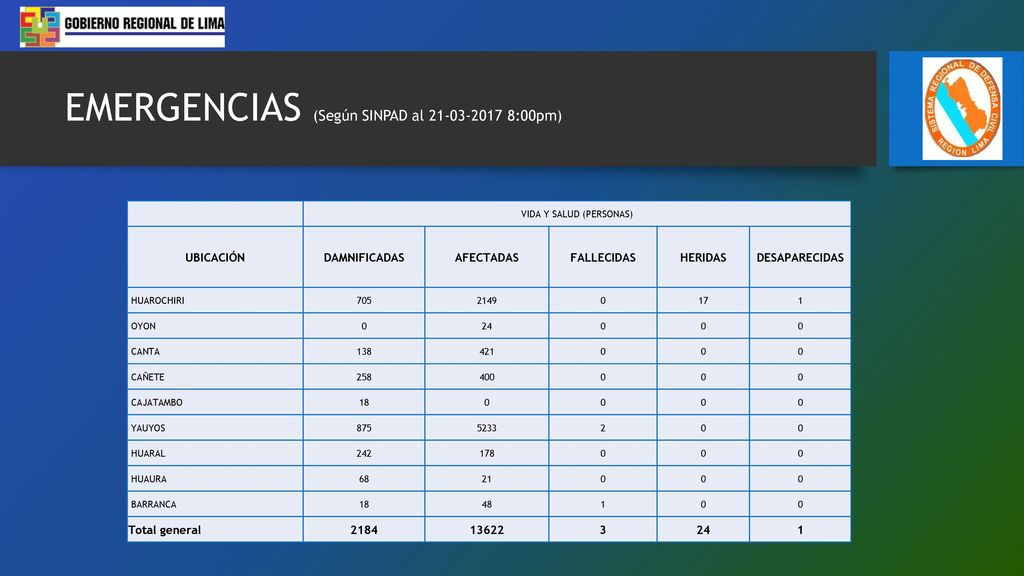Image resolution: width=1024 pixels, height=576 pixels.
Task: Select the CAÑETE row label
Action: click(148, 377)
